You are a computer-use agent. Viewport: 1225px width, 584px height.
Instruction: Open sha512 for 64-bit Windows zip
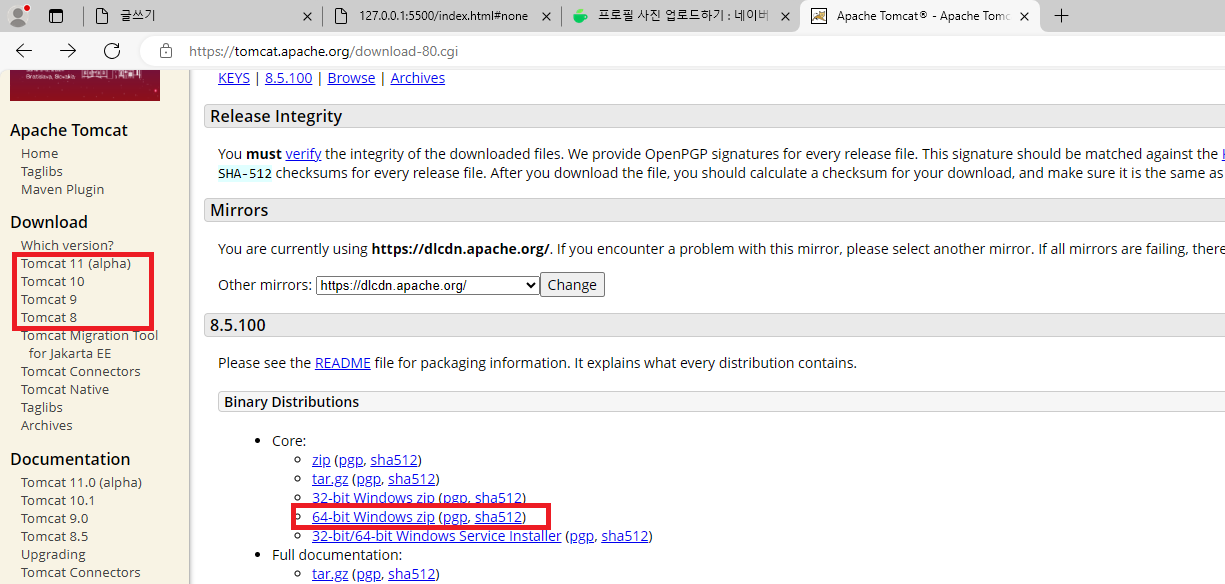[x=498, y=517]
